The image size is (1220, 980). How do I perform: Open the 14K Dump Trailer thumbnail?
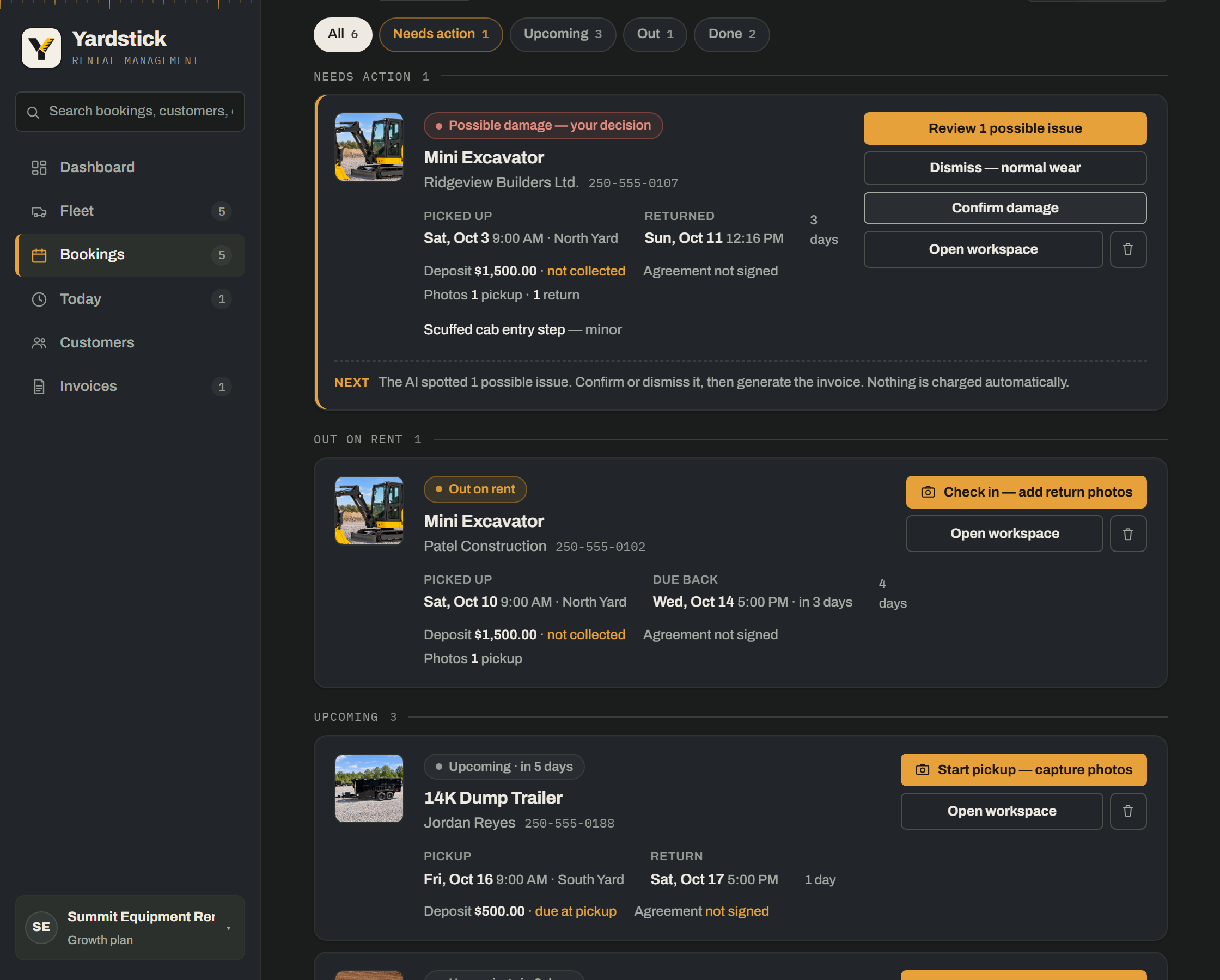tap(369, 788)
